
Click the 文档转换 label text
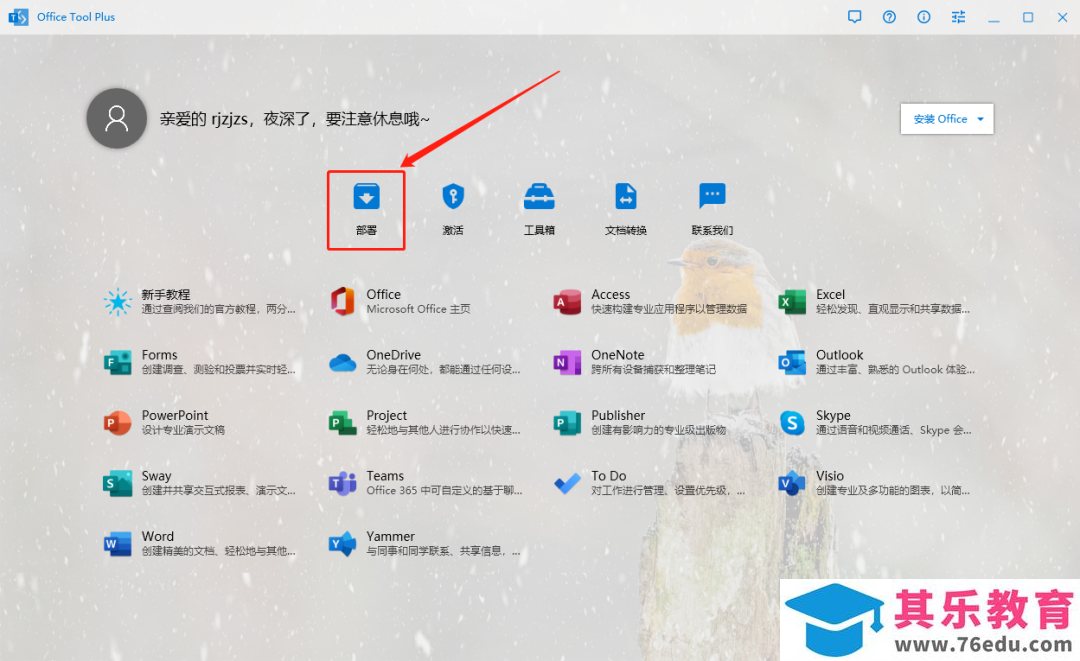[x=625, y=230]
